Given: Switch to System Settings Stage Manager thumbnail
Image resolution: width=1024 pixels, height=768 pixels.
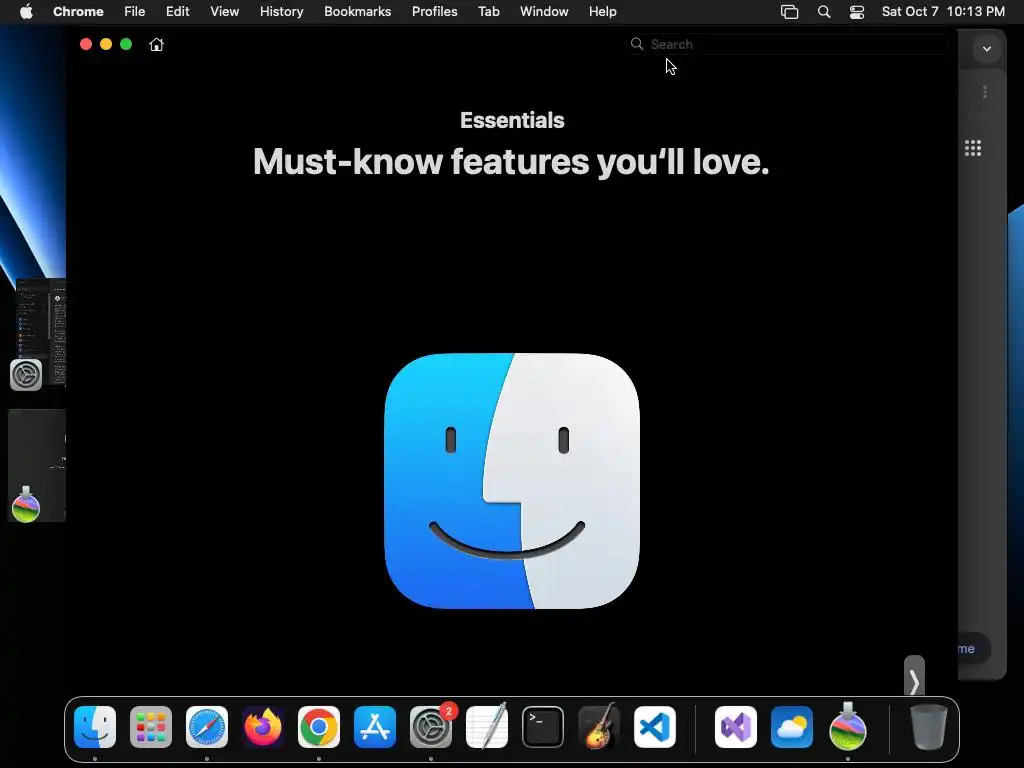Looking at the screenshot, I should coord(38,334).
